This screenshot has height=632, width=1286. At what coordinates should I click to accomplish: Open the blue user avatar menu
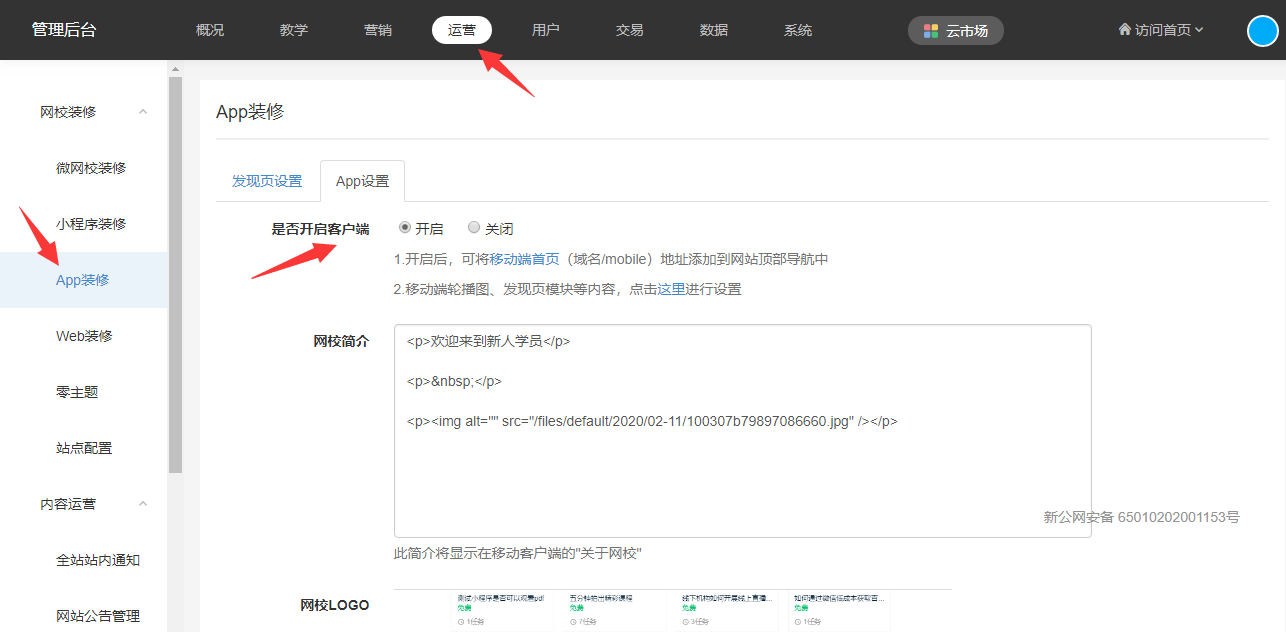pos(1262,31)
